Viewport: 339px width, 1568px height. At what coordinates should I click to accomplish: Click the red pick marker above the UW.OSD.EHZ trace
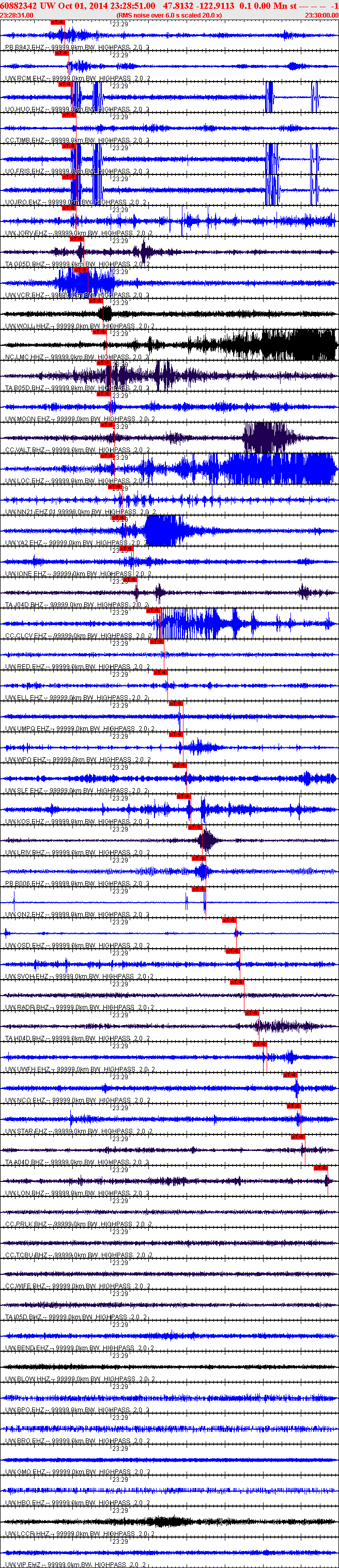pos(229,920)
